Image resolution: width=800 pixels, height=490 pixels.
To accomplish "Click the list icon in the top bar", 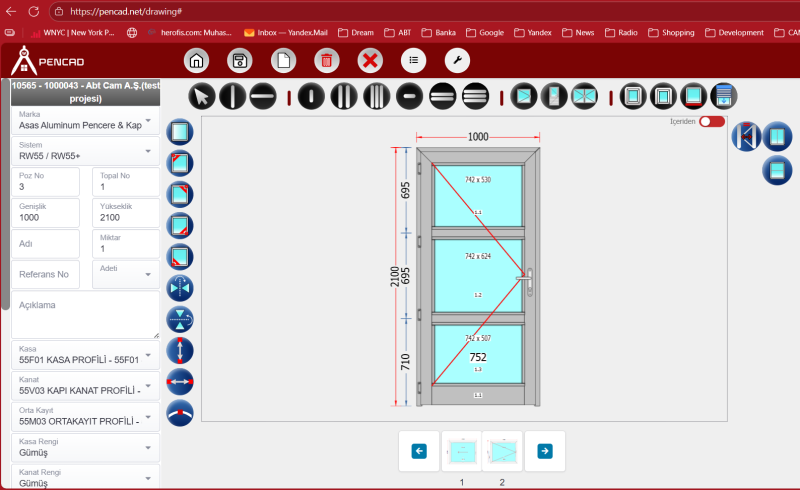I will [413, 60].
